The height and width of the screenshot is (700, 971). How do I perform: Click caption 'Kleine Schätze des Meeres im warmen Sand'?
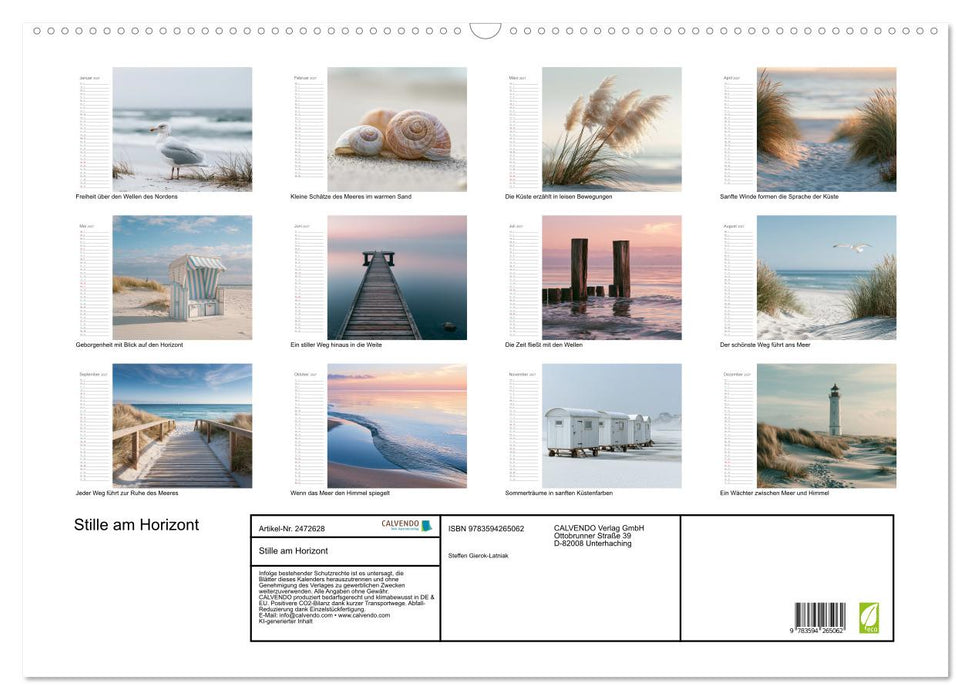[x=351, y=196]
